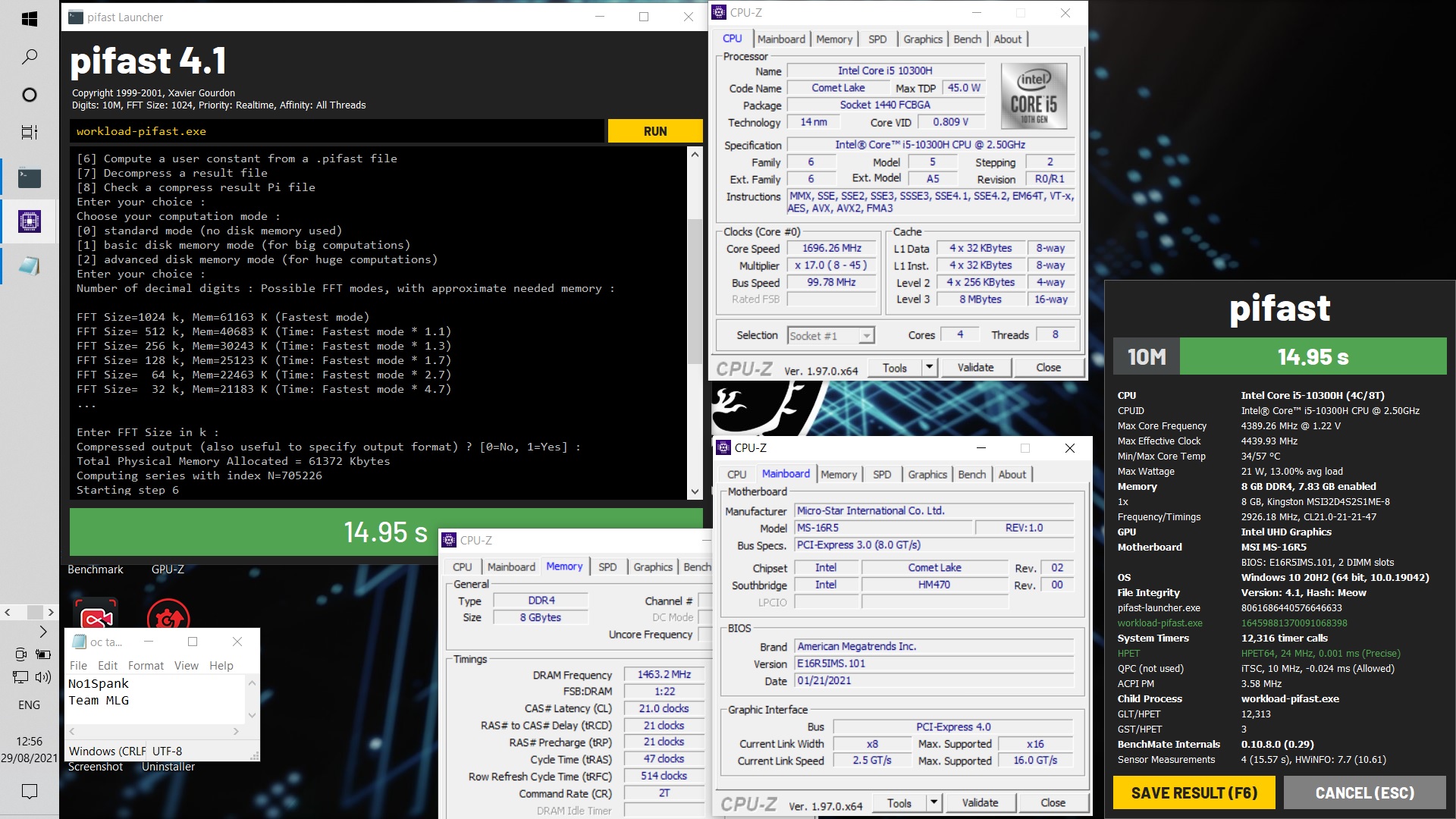Open SPD tab in top CPU-Z window

point(877,39)
